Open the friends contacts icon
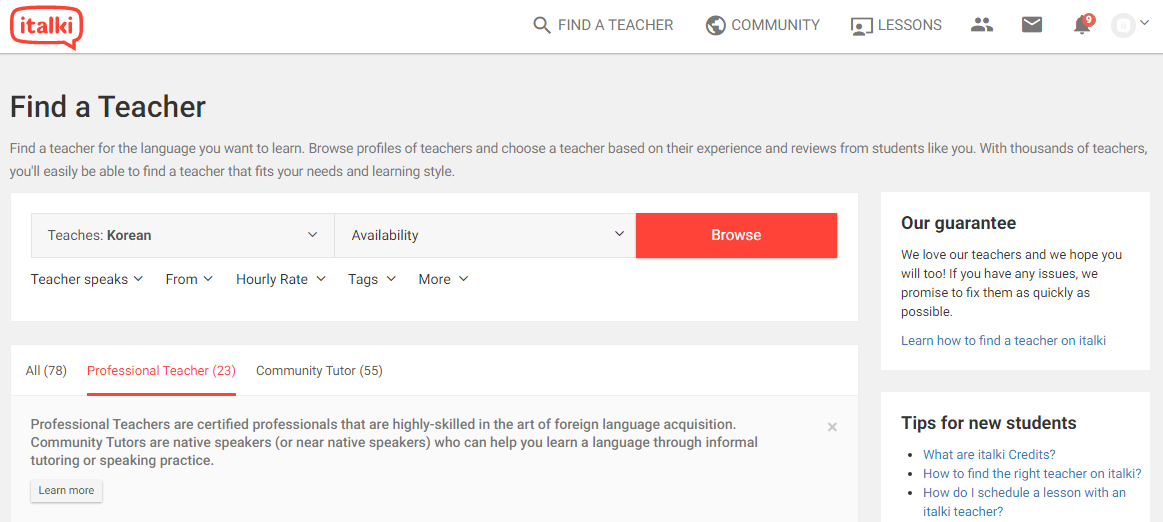This screenshot has height=522, width=1163. coord(981,25)
